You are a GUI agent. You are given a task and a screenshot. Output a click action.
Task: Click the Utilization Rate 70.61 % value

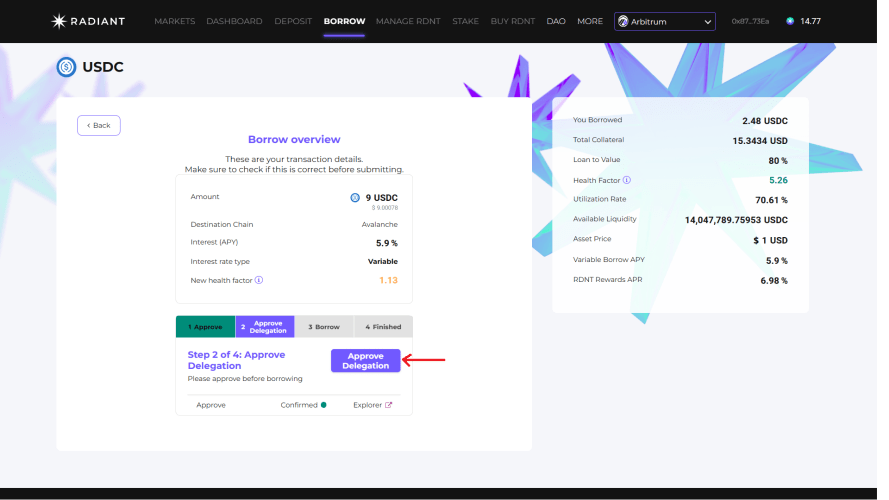771,200
